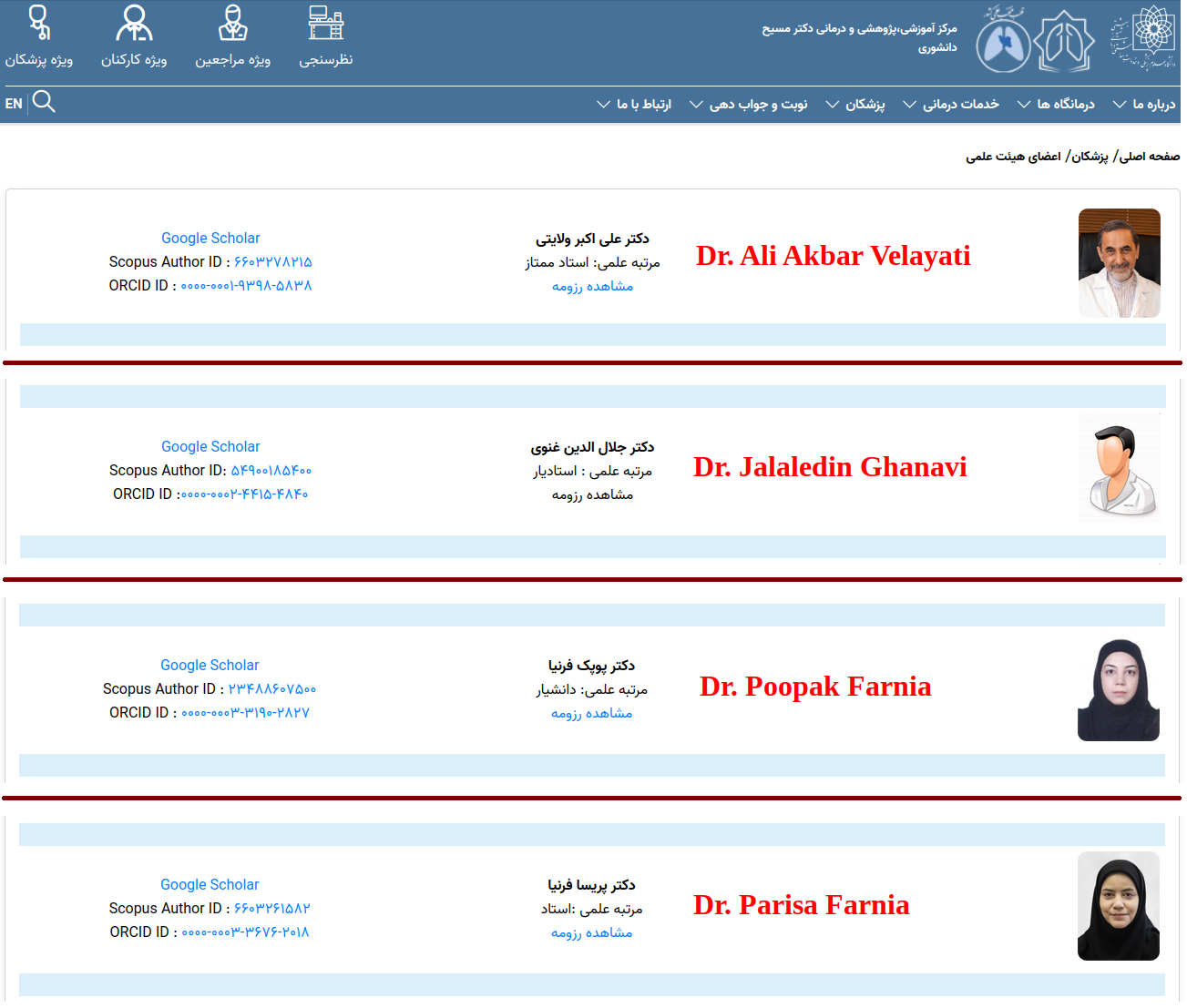Open the 'نوبت و جواب دهی' menu
The image size is (1187, 1008).
[x=749, y=105]
